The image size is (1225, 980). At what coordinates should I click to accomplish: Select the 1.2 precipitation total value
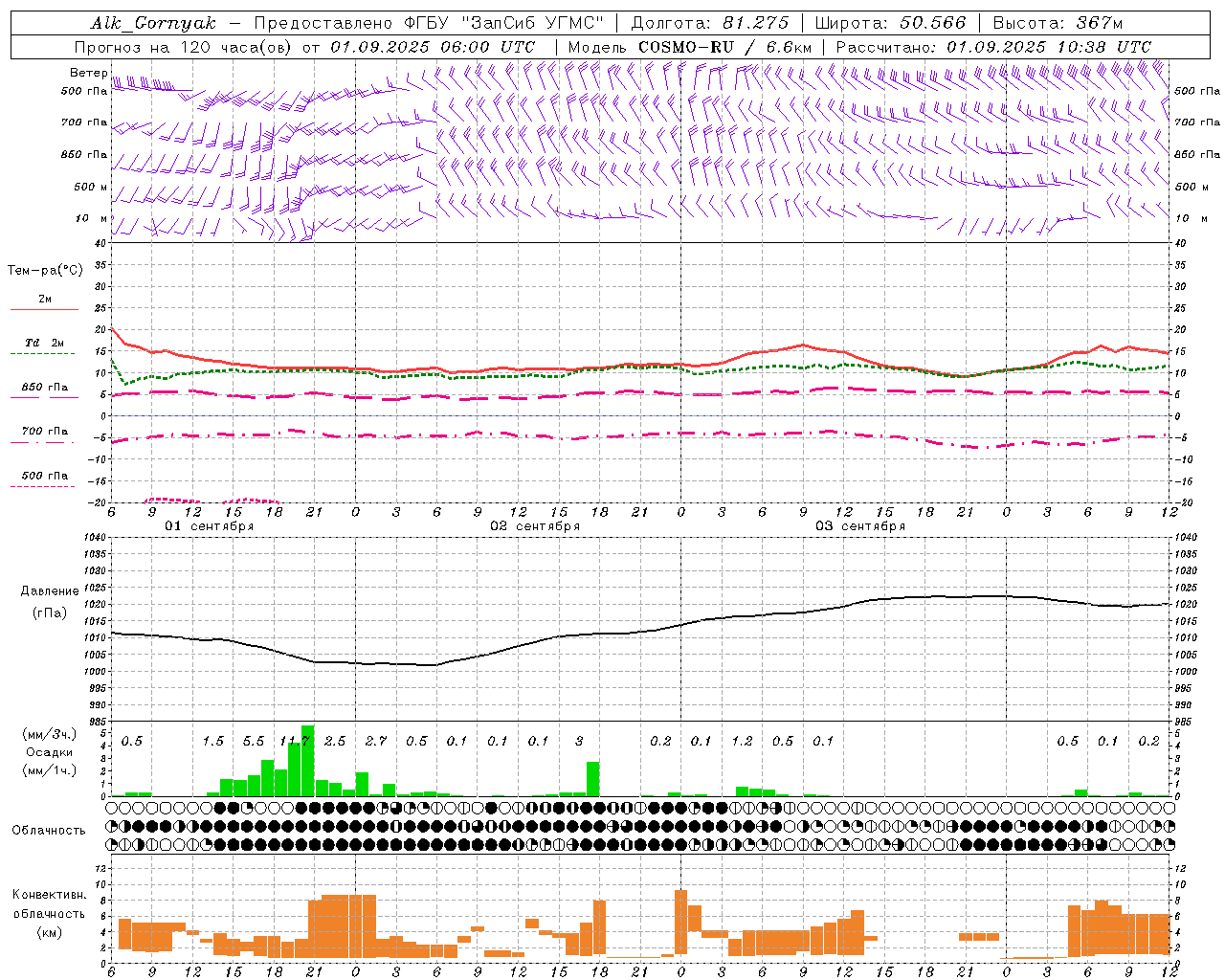point(742,742)
